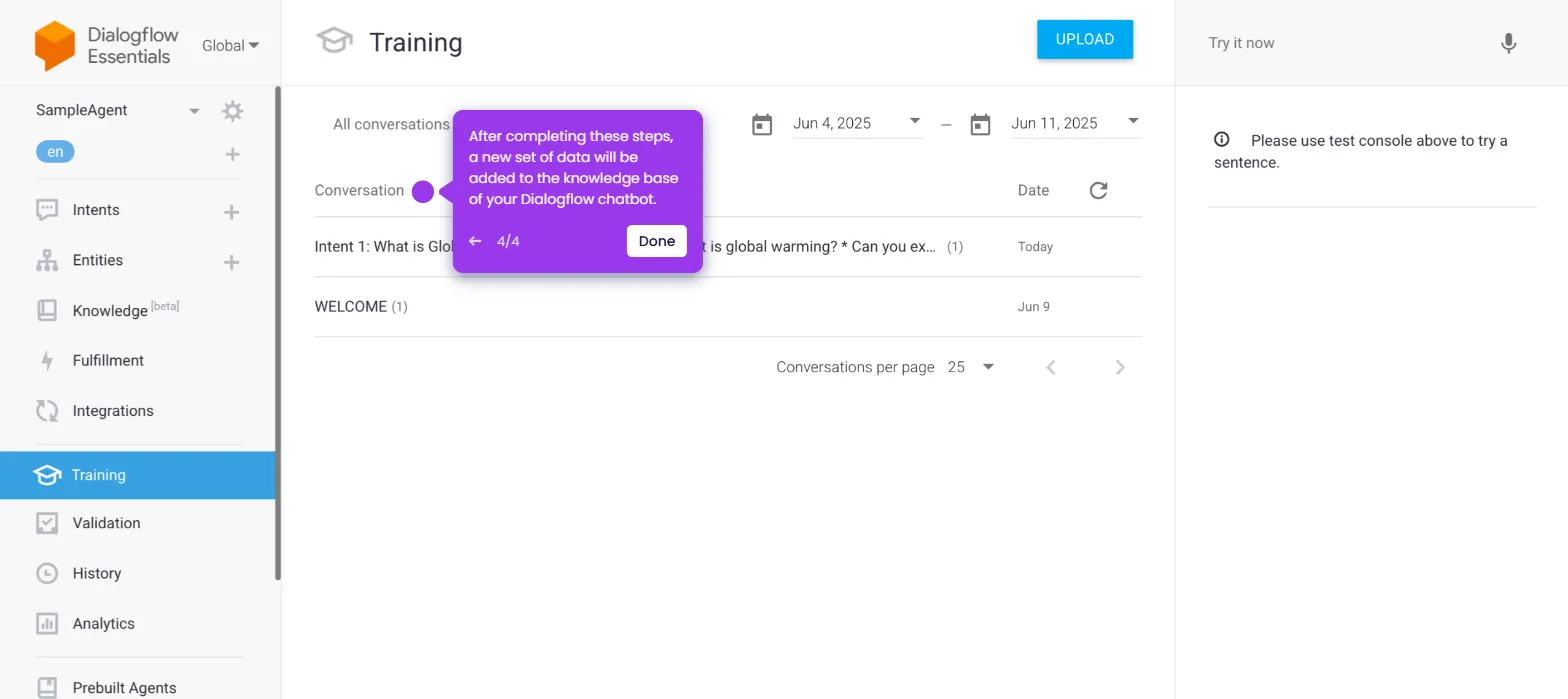Click the Training graduation cap sidebar icon
Viewport: 1568px width, 699px height.
(x=47, y=475)
